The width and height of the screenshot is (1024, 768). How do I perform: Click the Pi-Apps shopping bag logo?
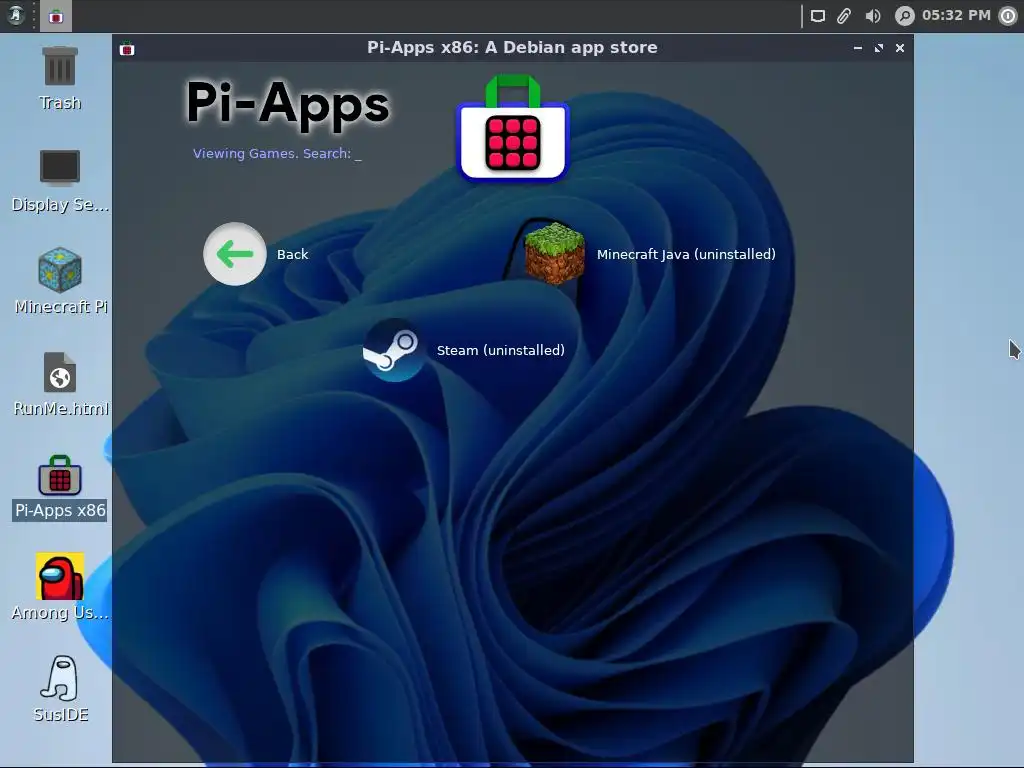(513, 128)
